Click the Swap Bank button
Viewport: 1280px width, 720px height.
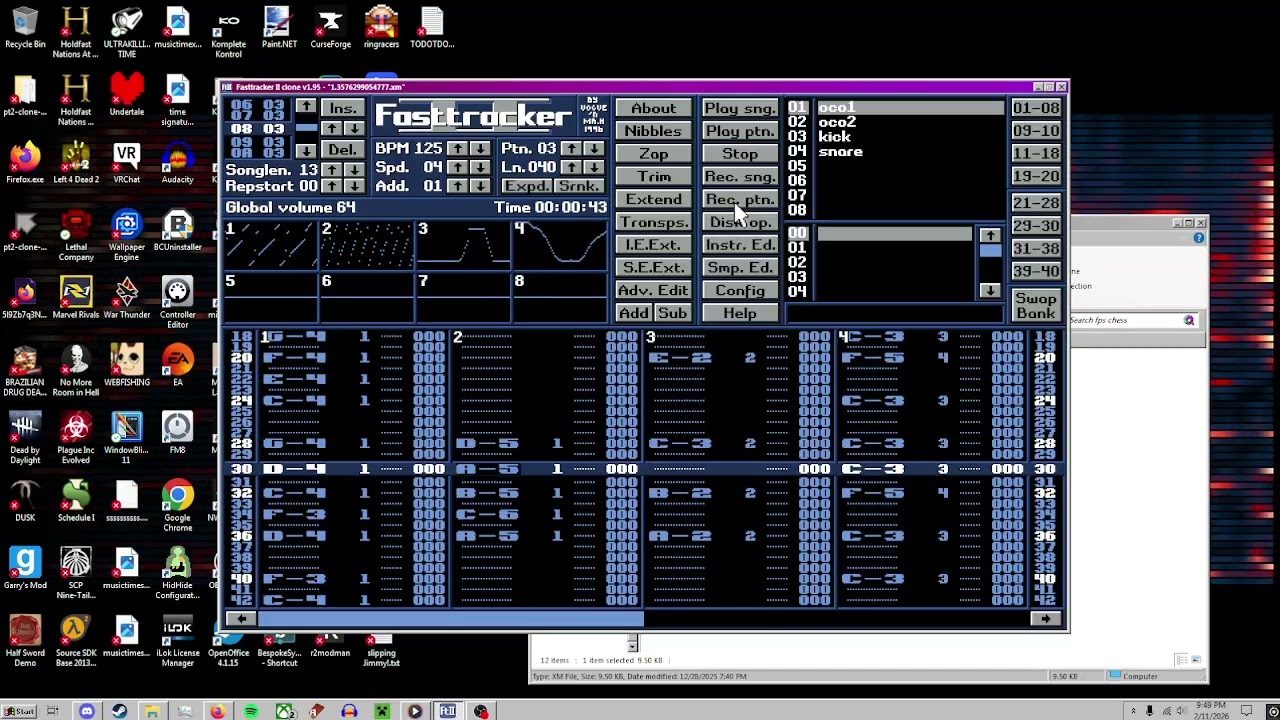[1036, 306]
